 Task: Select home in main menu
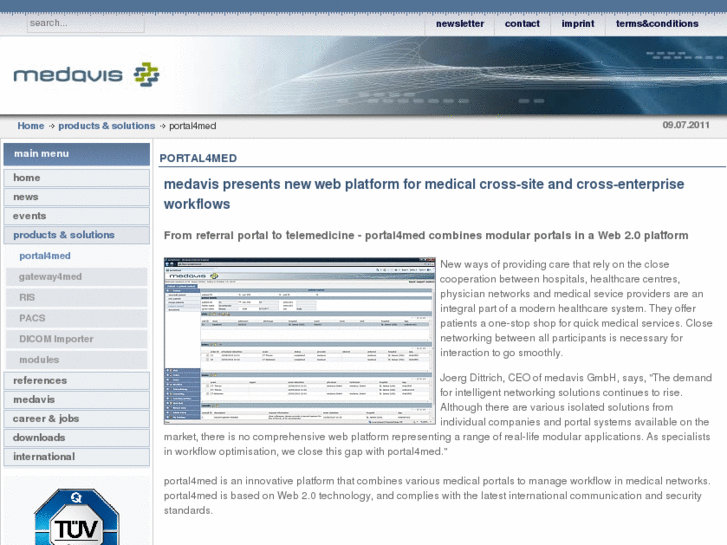coord(77,178)
